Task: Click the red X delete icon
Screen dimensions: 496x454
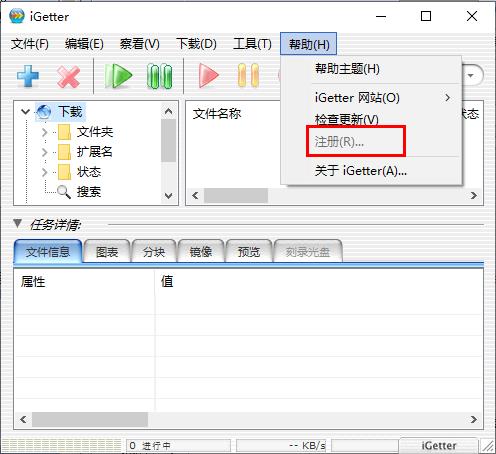Action: (x=68, y=77)
